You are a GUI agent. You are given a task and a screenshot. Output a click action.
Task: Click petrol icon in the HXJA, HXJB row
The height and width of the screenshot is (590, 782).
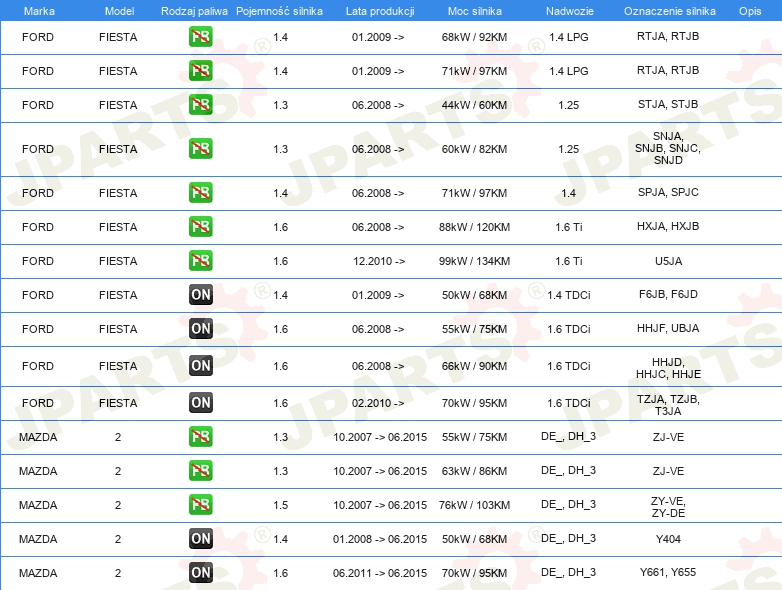click(200, 226)
